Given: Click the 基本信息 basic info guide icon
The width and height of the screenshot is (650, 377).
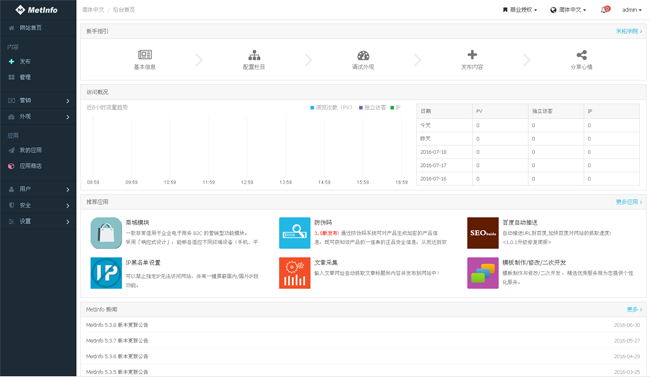Looking at the screenshot, I should coord(145,55).
